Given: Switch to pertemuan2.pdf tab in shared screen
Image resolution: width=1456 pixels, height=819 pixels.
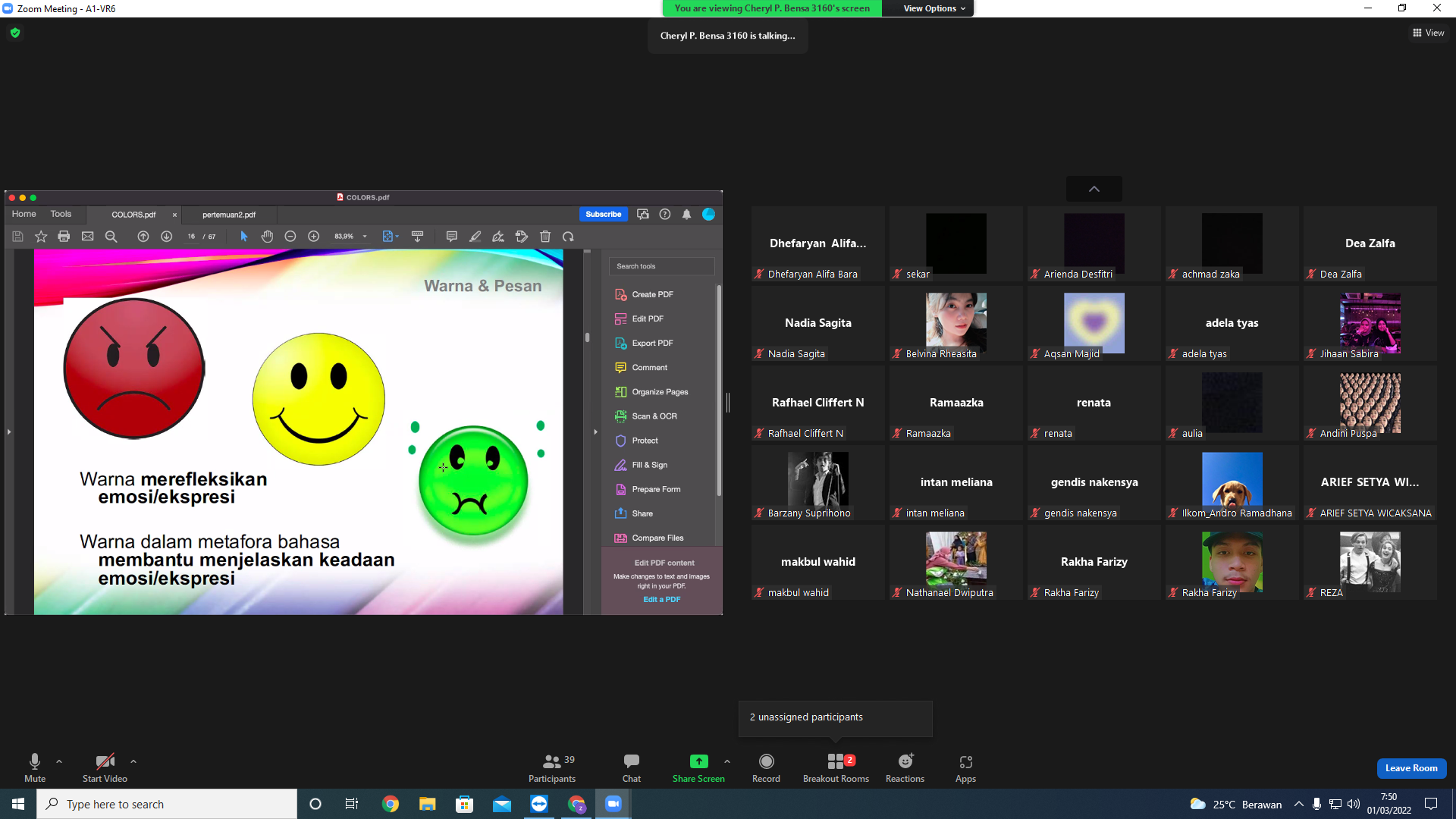Looking at the screenshot, I should tap(229, 215).
